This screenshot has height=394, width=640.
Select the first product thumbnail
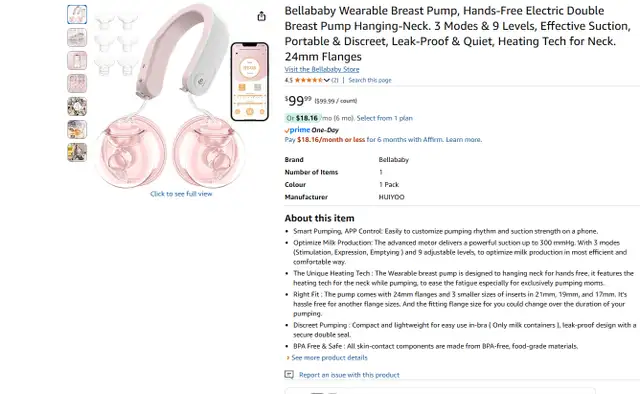pos(77,14)
